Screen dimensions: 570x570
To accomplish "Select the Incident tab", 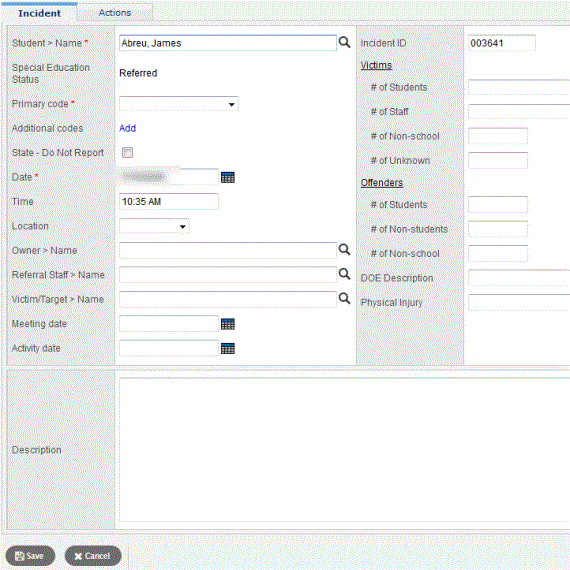I will [x=39, y=13].
